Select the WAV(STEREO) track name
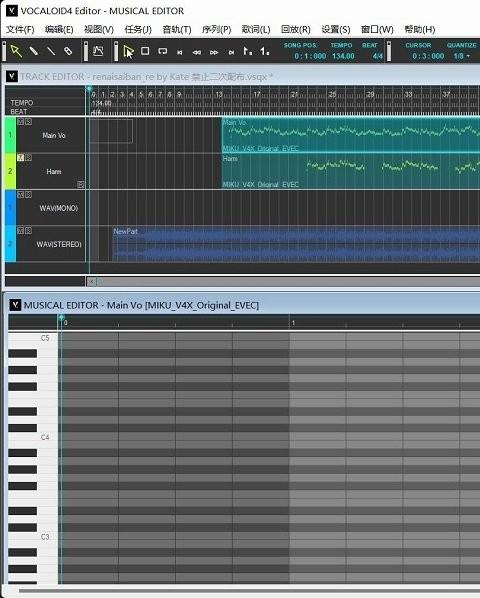Screen dimensions: 480x598 [59, 244]
